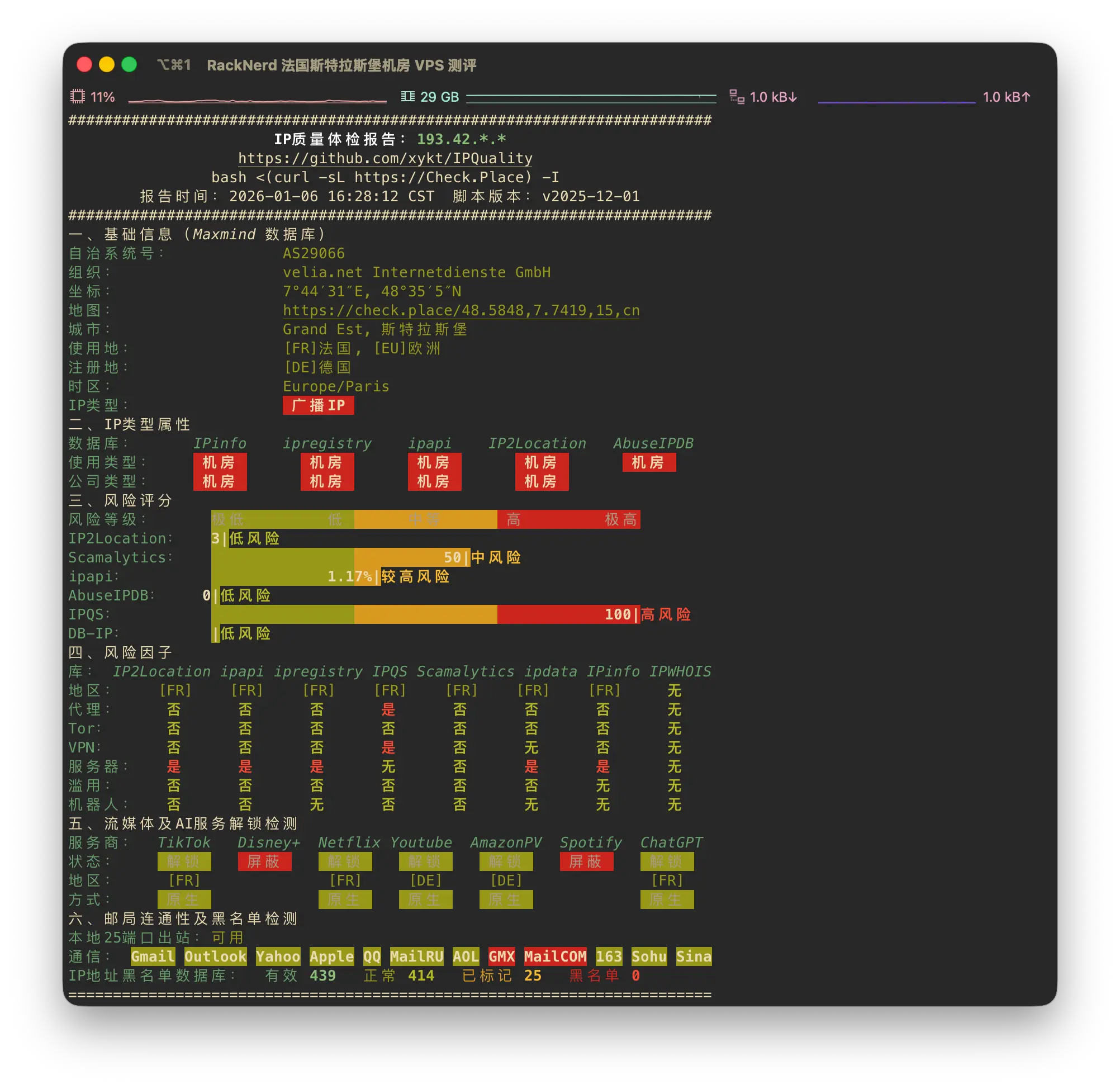Screen dimensions: 1120x1089
Task: Click the ⌥⌘1 tab shortcut indicator
Action: (x=174, y=65)
